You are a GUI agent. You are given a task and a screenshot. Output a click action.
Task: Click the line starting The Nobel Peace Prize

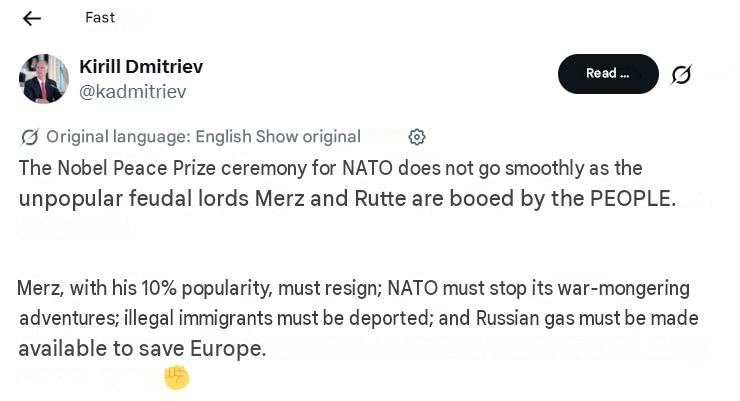(x=330, y=168)
